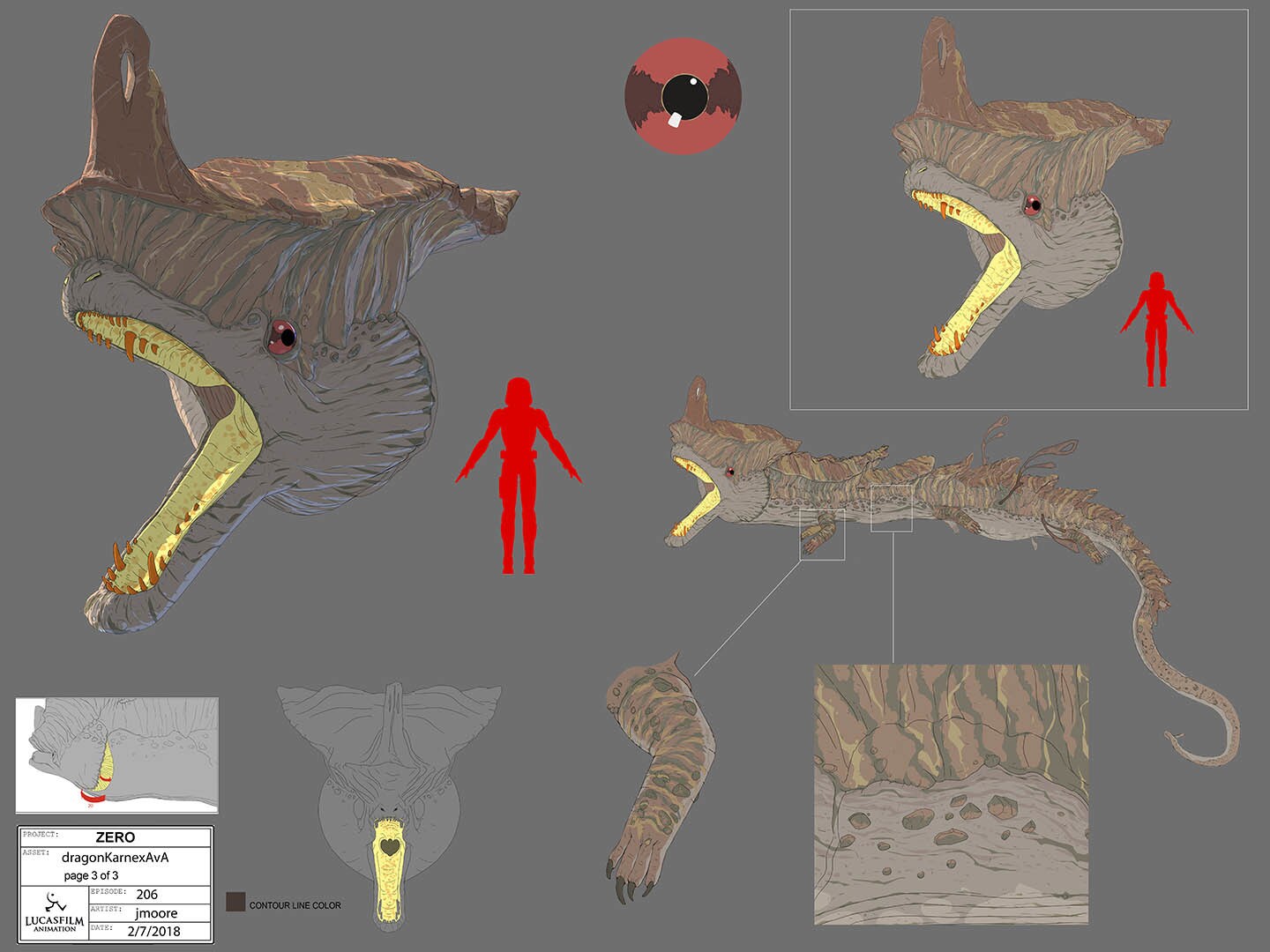Image resolution: width=1270 pixels, height=952 pixels.
Task: Click the contour line color swatch
Action: coord(235,902)
